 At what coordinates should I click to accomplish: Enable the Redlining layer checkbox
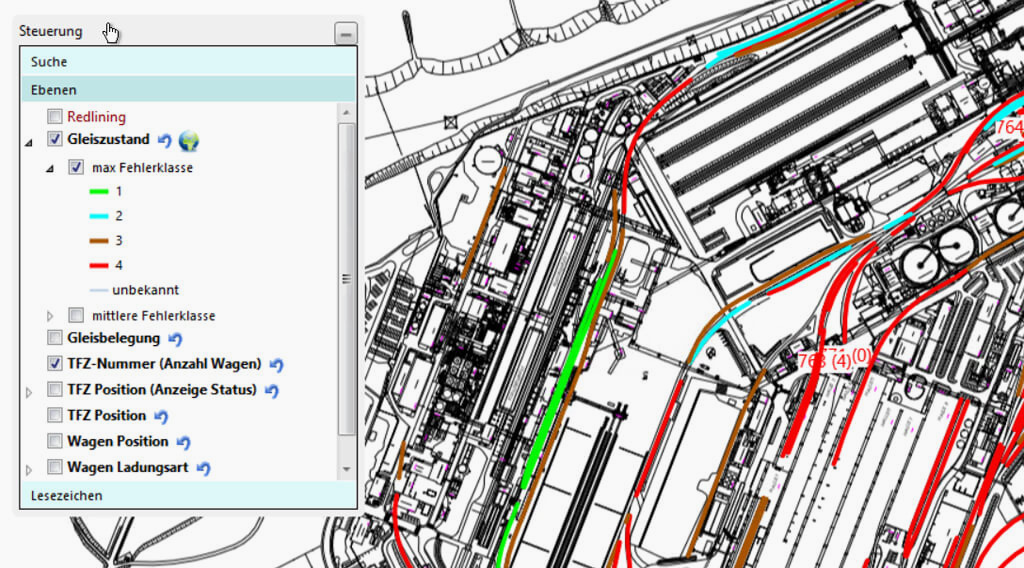[55, 117]
